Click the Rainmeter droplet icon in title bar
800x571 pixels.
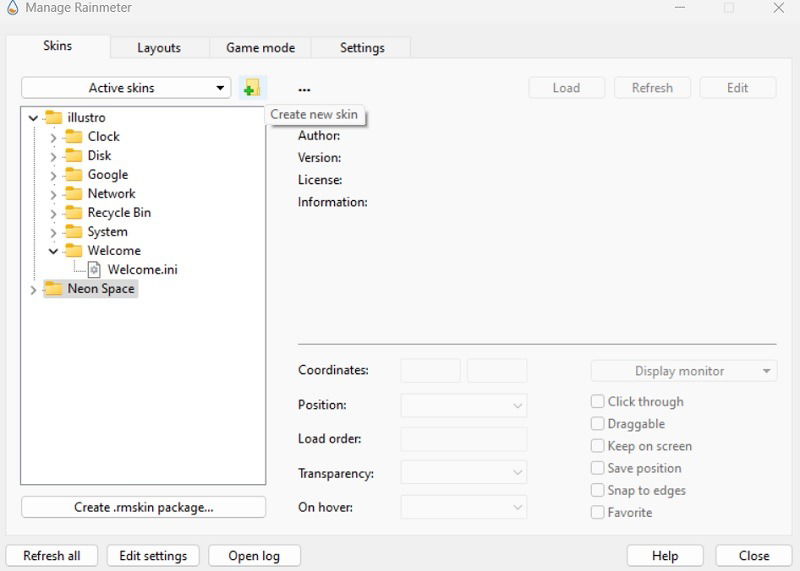(x=12, y=8)
